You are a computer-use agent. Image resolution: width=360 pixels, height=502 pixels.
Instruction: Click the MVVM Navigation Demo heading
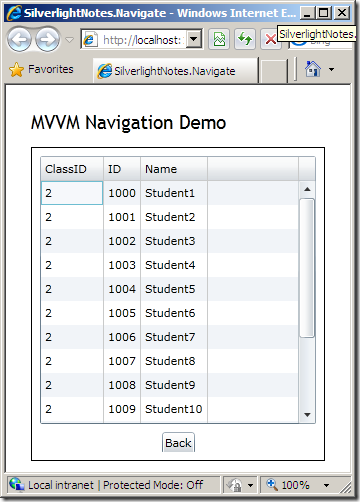click(129, 123)
